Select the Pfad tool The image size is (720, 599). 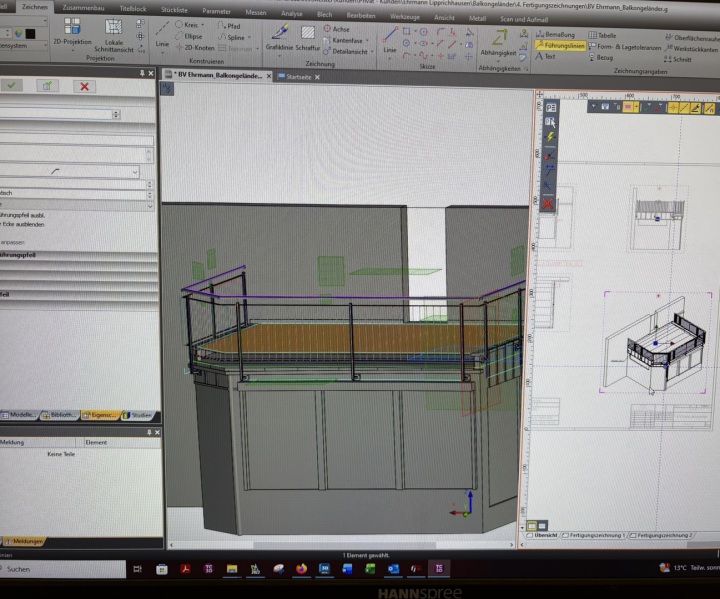point(229,26)
